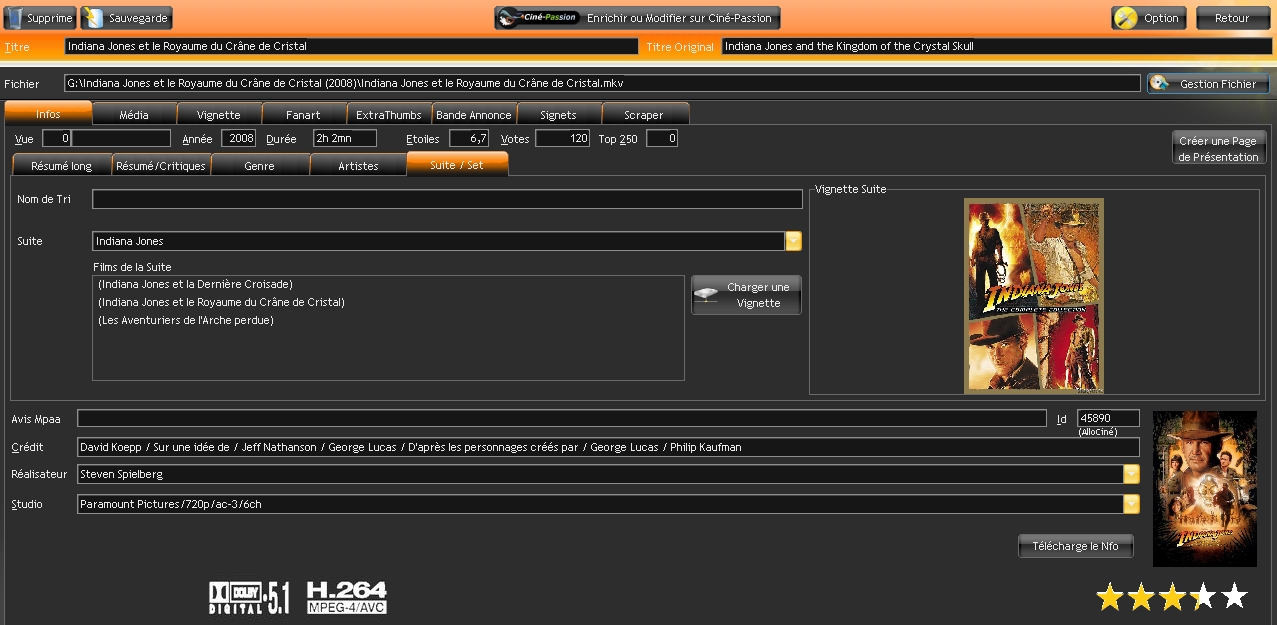
Task: Click the Réalisateur field showing Steven Spielberg
Action: tap(600, 474)
